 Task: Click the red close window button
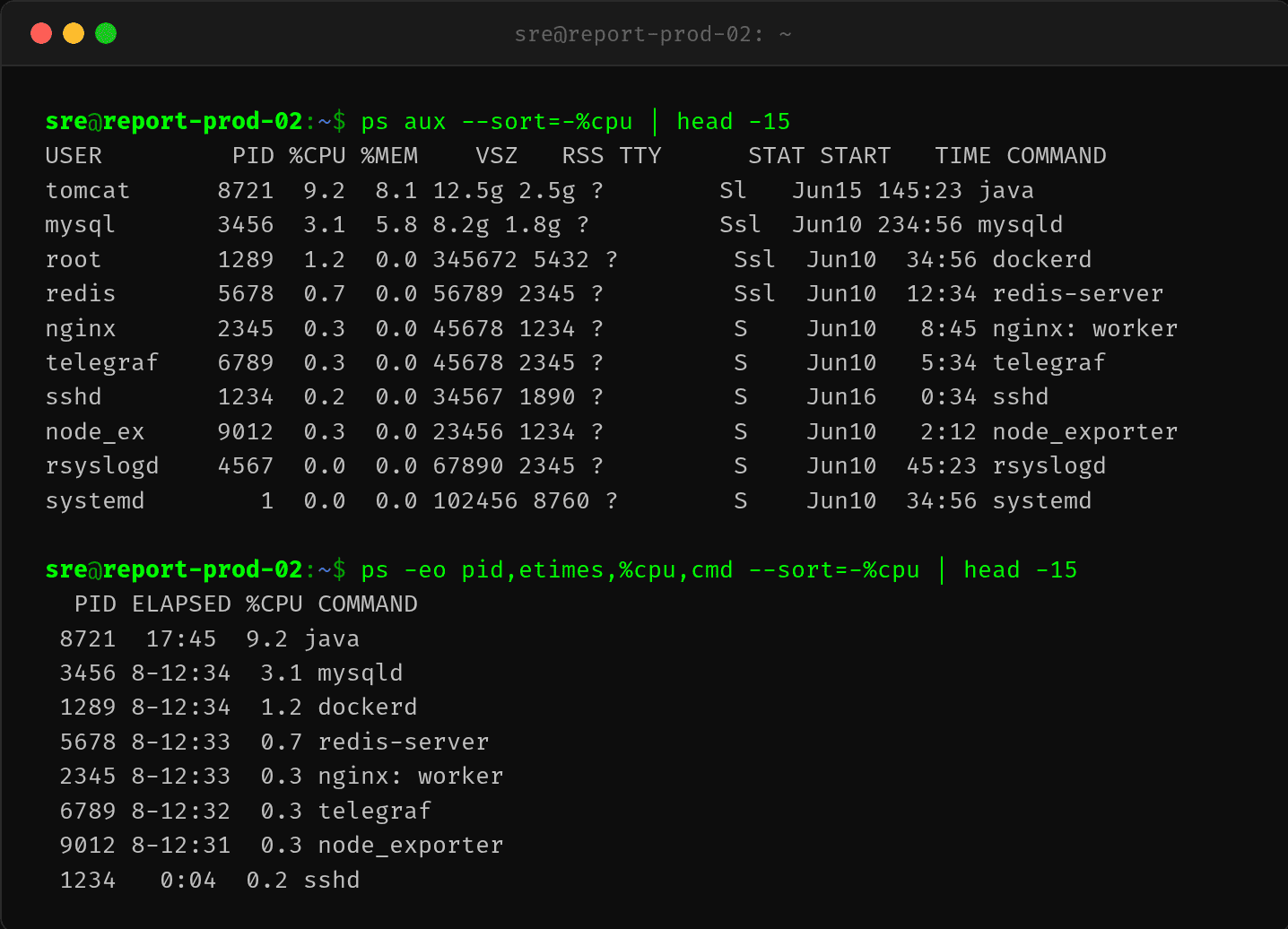41,33
